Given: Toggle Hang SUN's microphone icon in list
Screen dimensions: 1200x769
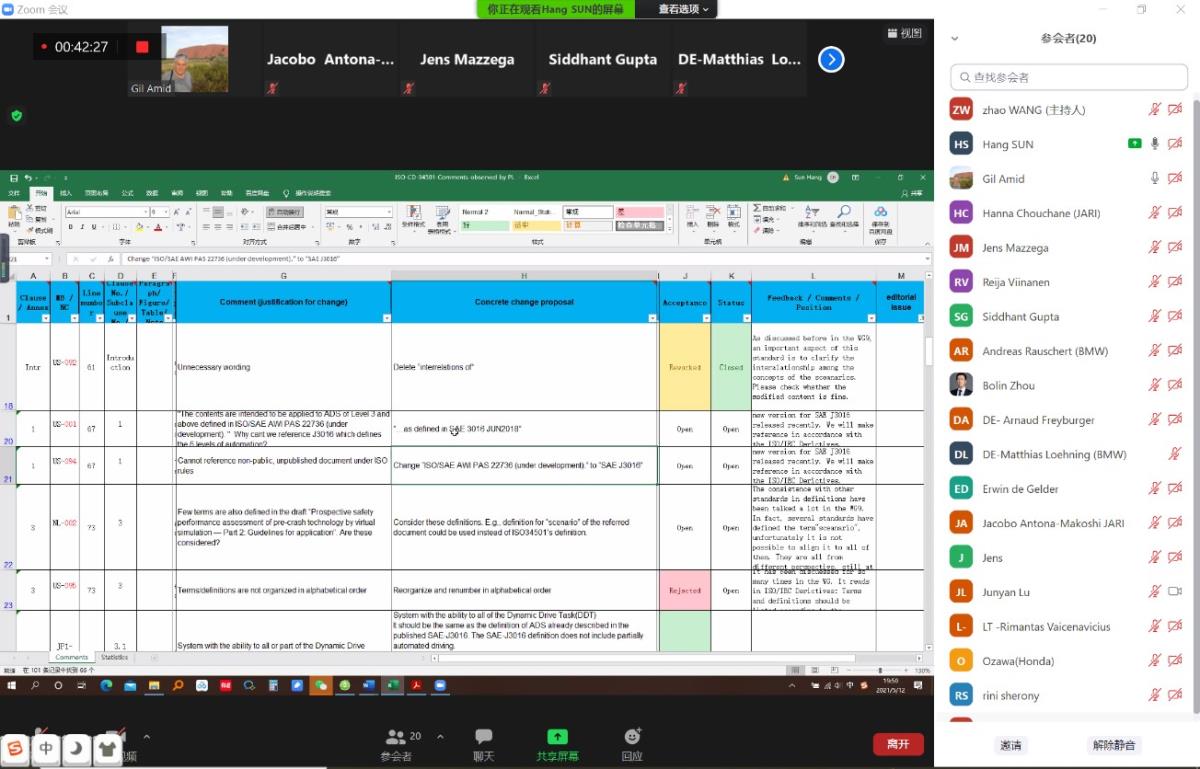Looking at the screenshot, I should tap(1154, 144).
